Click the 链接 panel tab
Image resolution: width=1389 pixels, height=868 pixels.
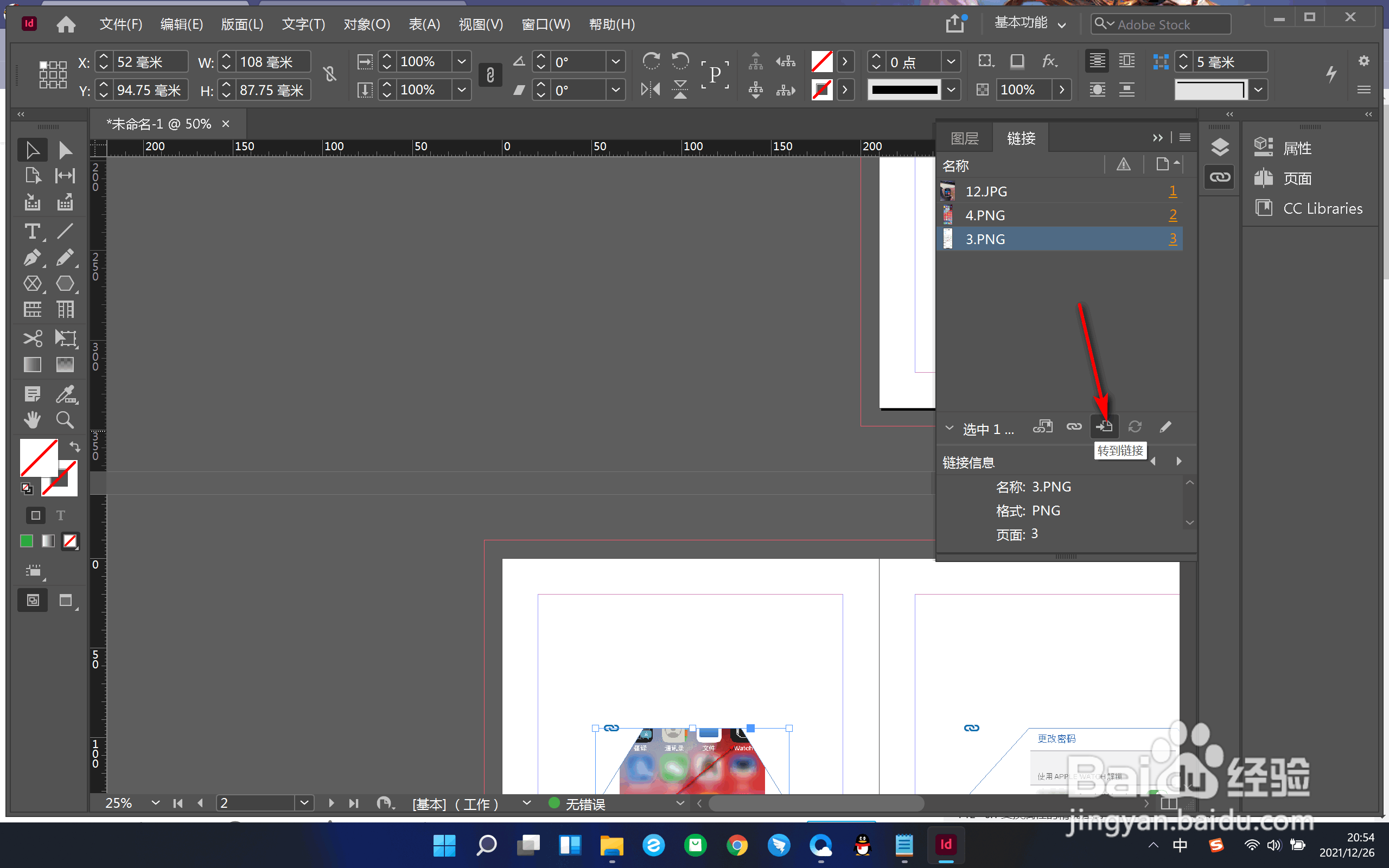click(x=1021, y=138)
